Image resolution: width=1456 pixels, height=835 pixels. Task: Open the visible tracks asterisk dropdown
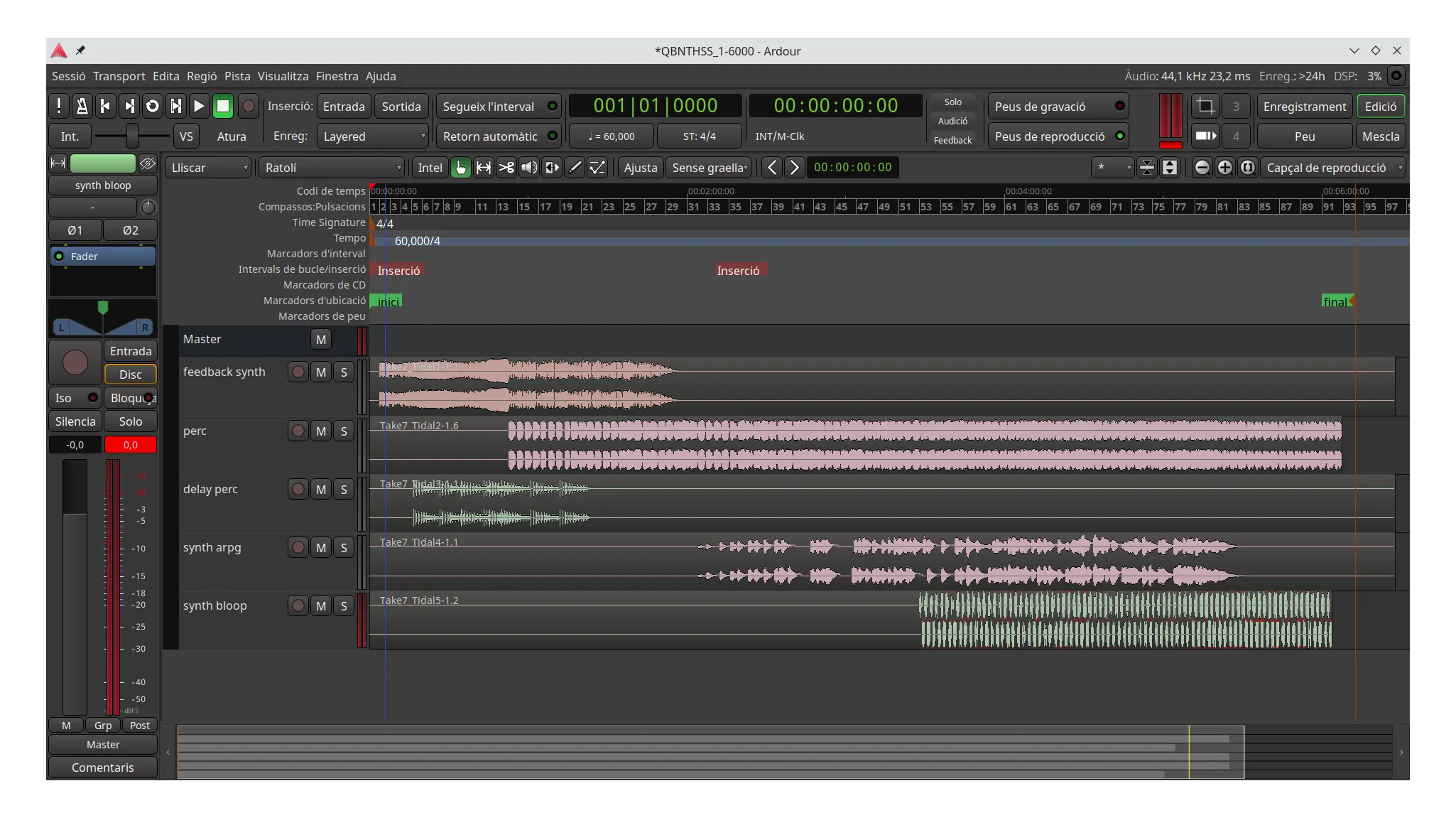point(1112,168)
